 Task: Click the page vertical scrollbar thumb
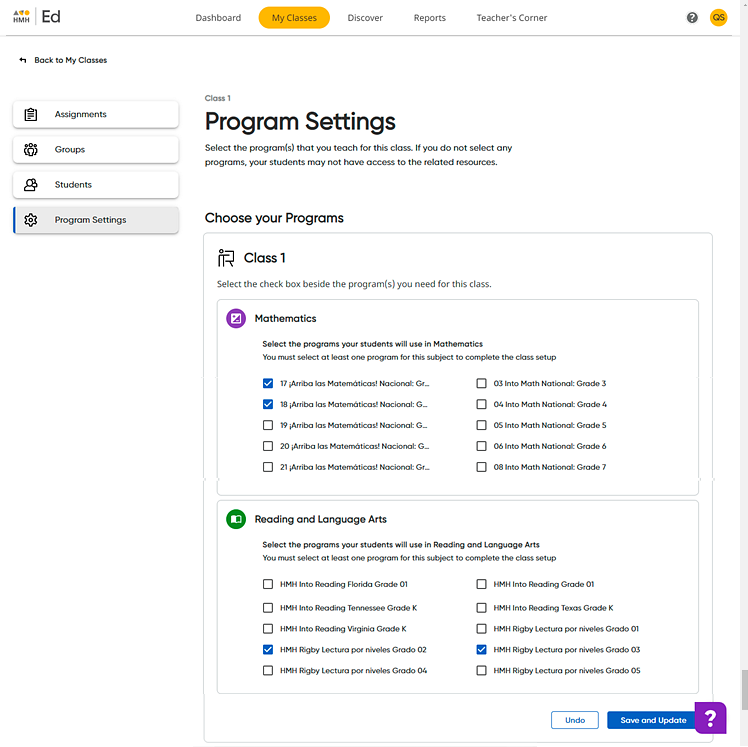pos(744,690)
